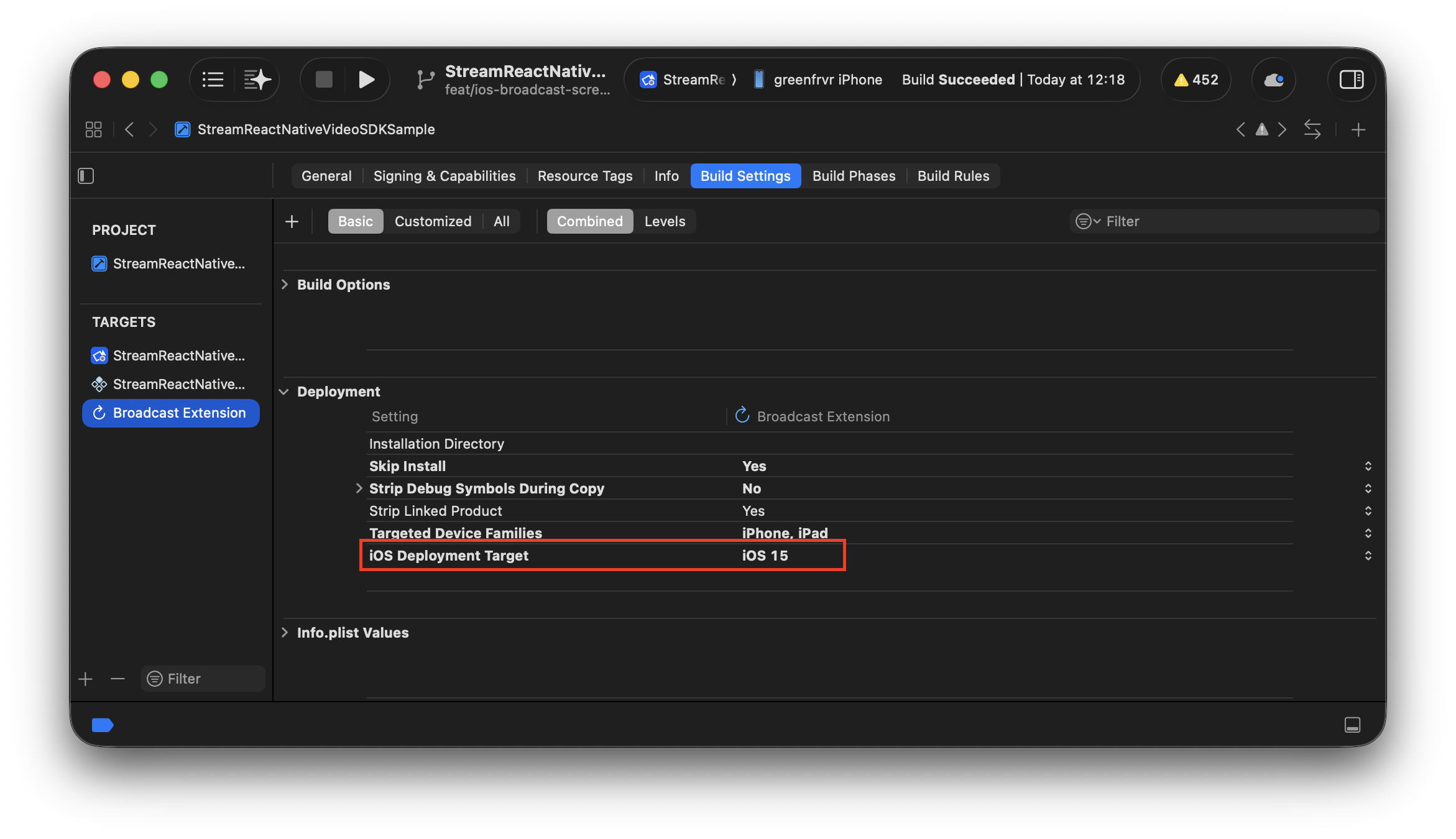Collapse the Deployment section
The image size is (1456, 839).
pyautogui.click(x=284, y=392)
